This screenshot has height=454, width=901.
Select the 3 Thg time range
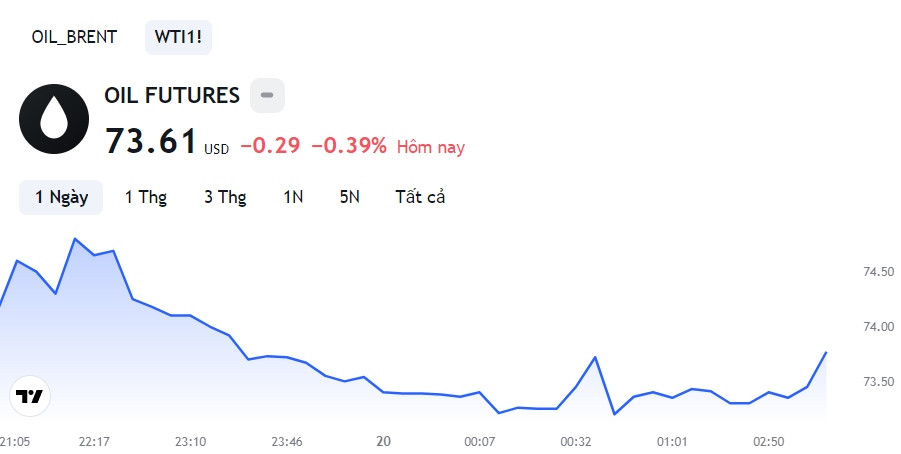point(225,197)
